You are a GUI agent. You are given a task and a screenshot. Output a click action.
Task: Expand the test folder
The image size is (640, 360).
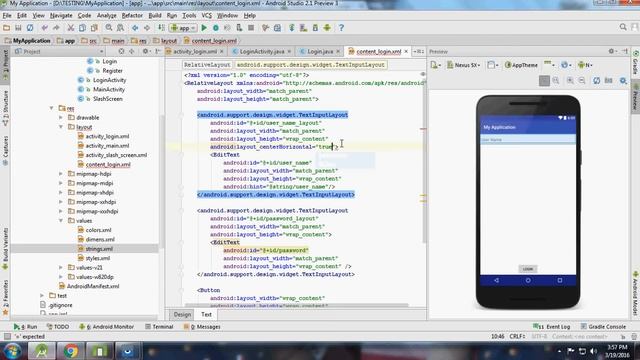42,296
